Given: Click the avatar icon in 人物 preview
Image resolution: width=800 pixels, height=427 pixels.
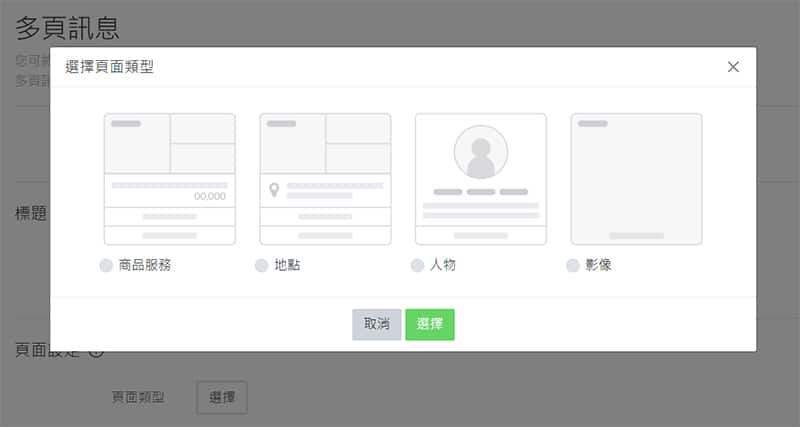Looking at the screenshot, I should tap(481, 152).
